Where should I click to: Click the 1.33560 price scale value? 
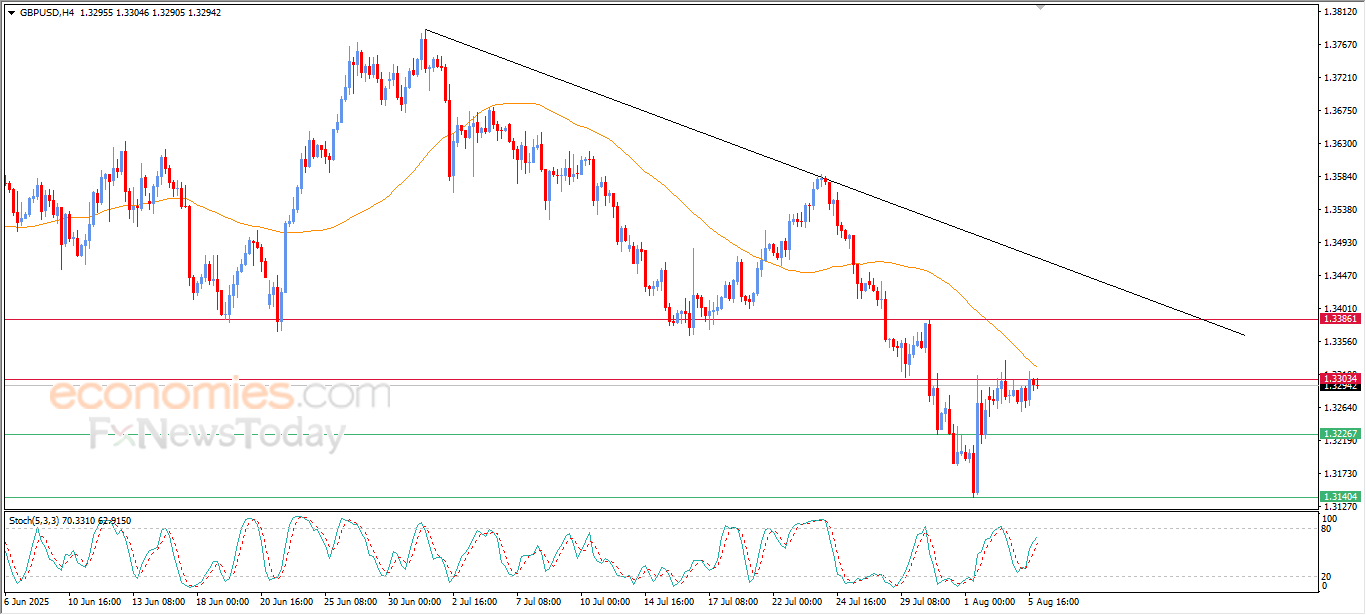[x=1341, y=341]
